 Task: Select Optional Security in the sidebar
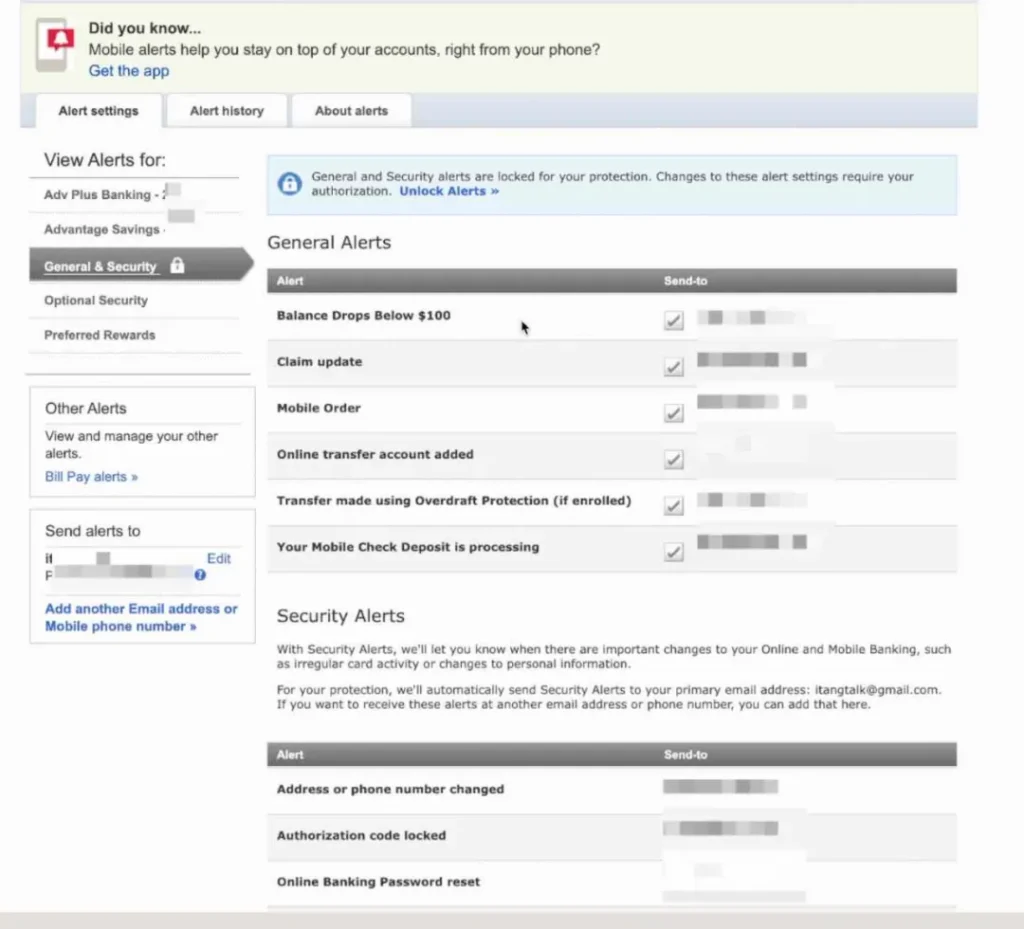click(x=96, y=301)
